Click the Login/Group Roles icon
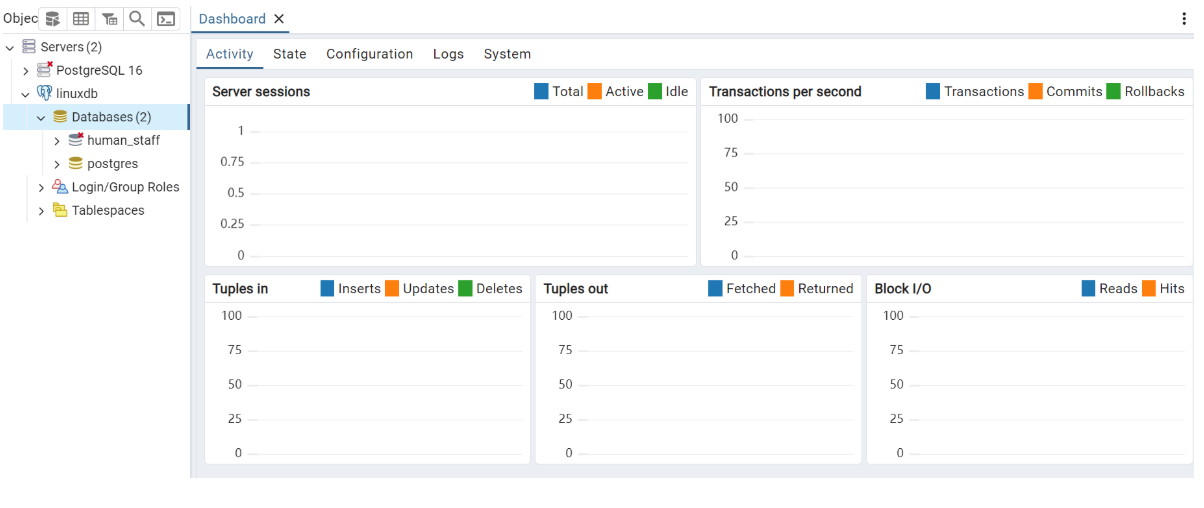 coord(60,187)
